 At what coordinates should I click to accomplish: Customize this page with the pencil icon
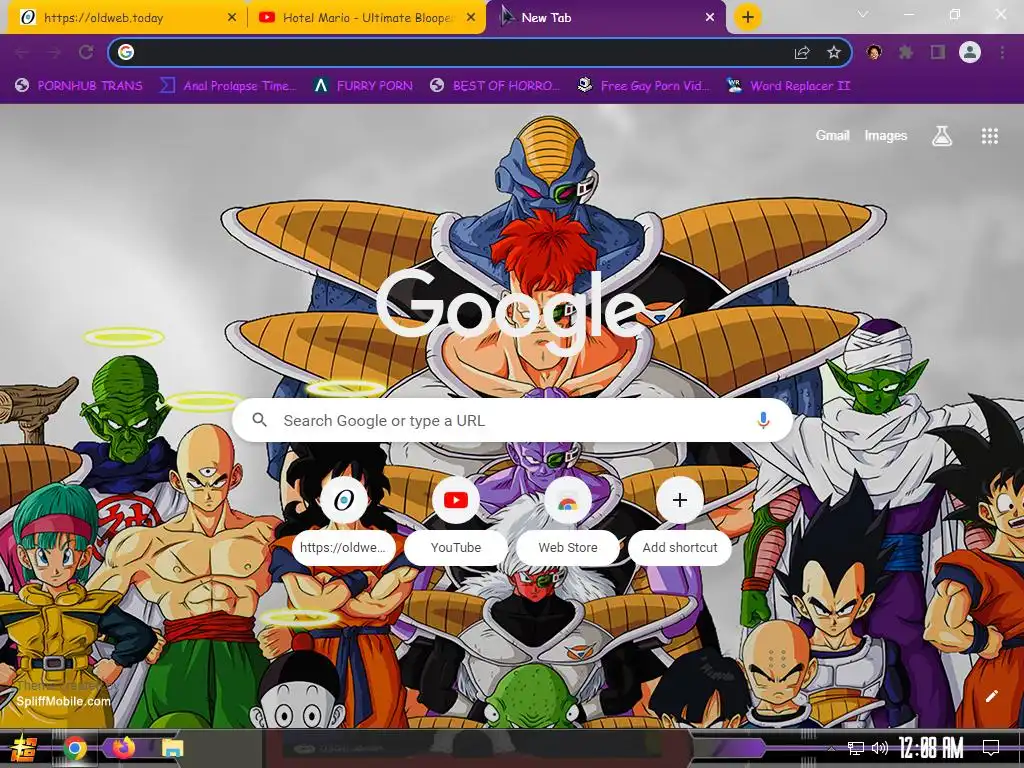pyautogui.click(x=991, y=696)
